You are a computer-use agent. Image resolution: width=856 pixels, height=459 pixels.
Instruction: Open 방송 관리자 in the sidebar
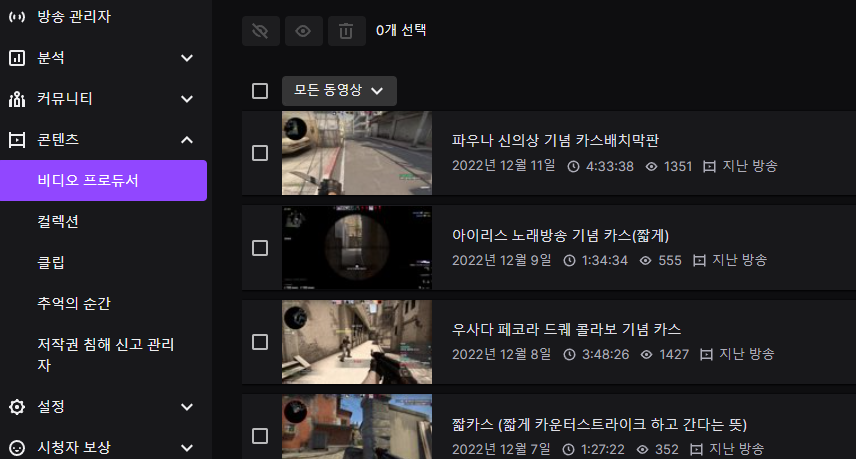point(74,16)
